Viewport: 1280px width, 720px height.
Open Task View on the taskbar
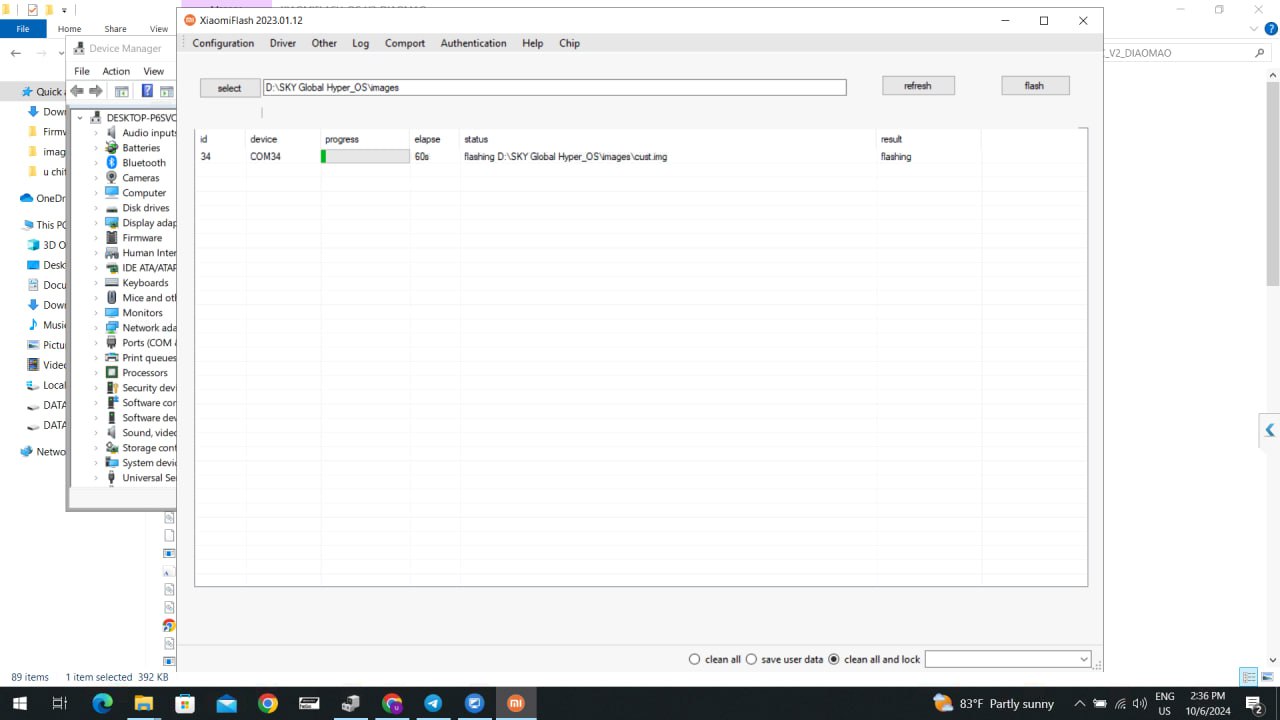tap(59, 704)
